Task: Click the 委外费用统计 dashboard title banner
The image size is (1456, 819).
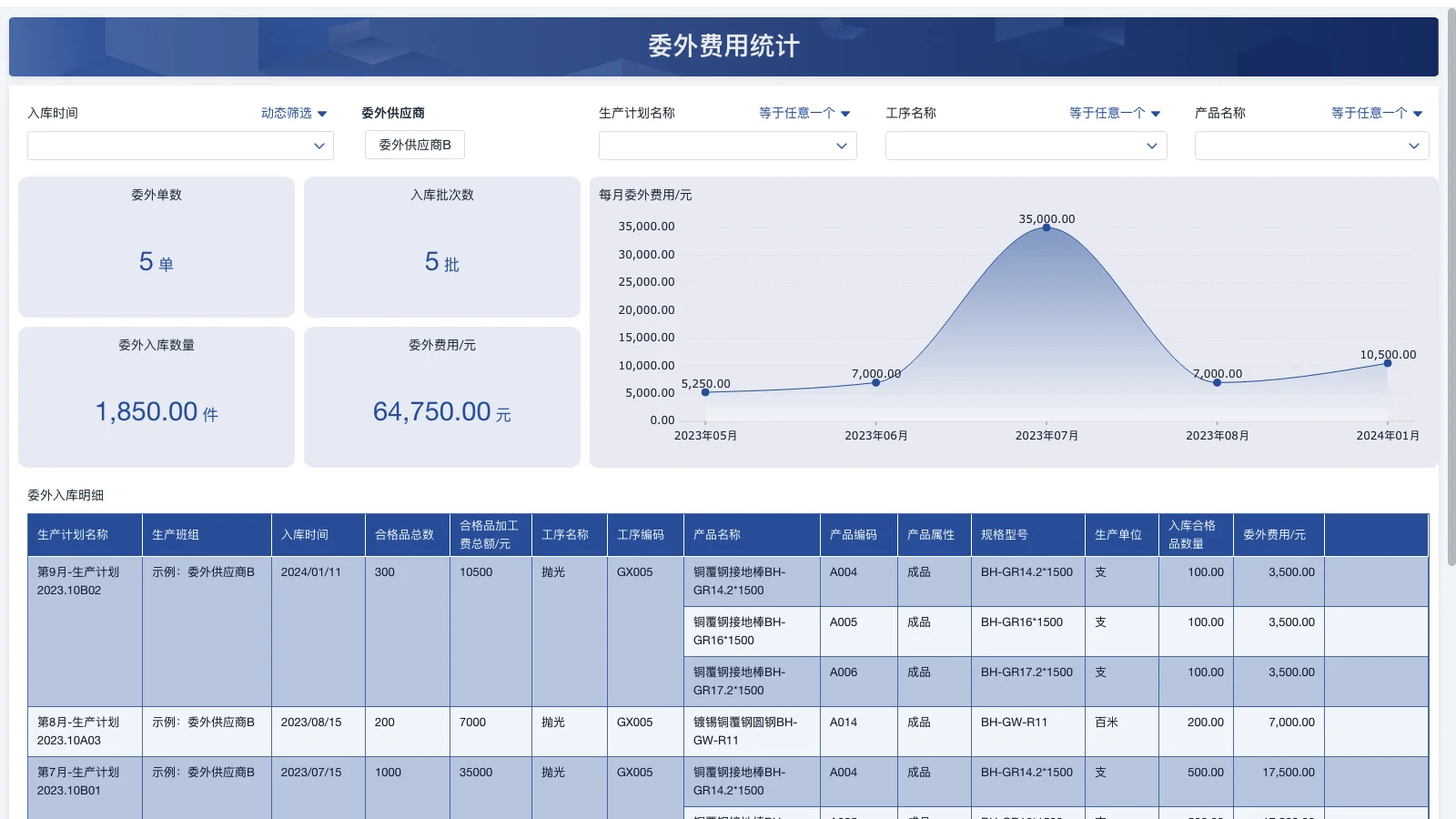Action: pyautogui.click(x=723, y=46)
